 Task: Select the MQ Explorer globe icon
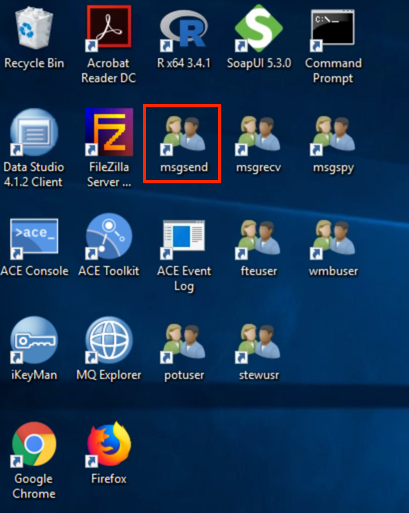click(x=109, y=340)
